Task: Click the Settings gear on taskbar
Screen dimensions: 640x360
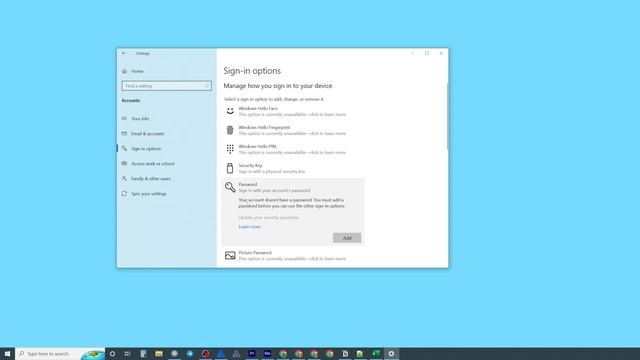Action: coord(391,354)
